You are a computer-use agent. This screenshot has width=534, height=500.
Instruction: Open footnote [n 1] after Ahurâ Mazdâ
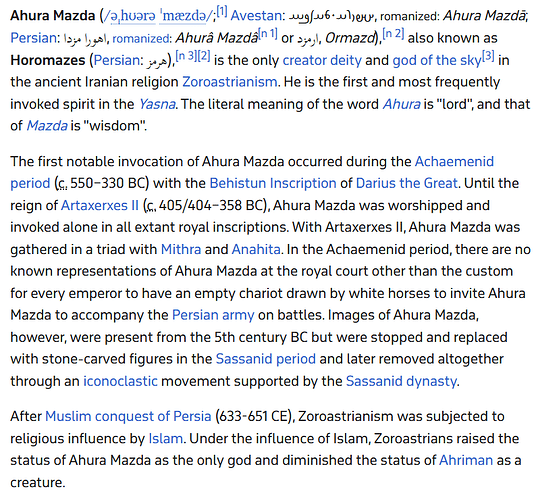(x=268, y=34)
